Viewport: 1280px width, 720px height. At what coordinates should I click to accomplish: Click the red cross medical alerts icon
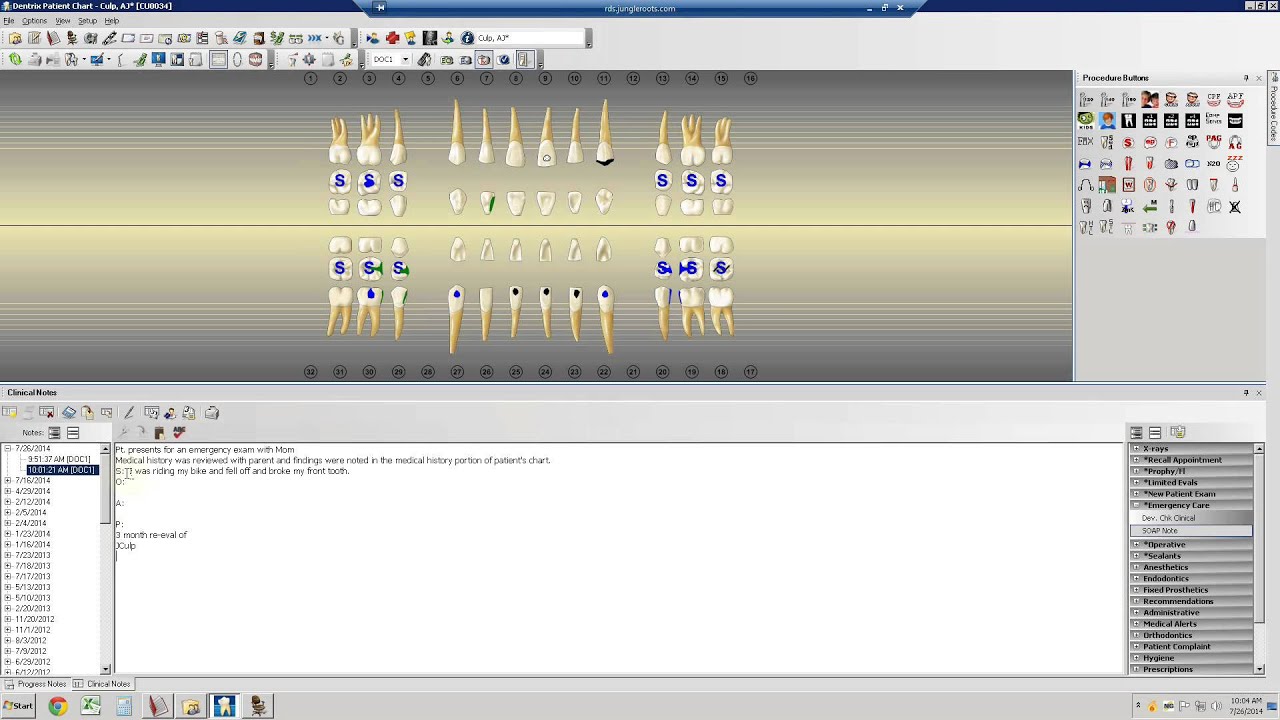point(392,37)
